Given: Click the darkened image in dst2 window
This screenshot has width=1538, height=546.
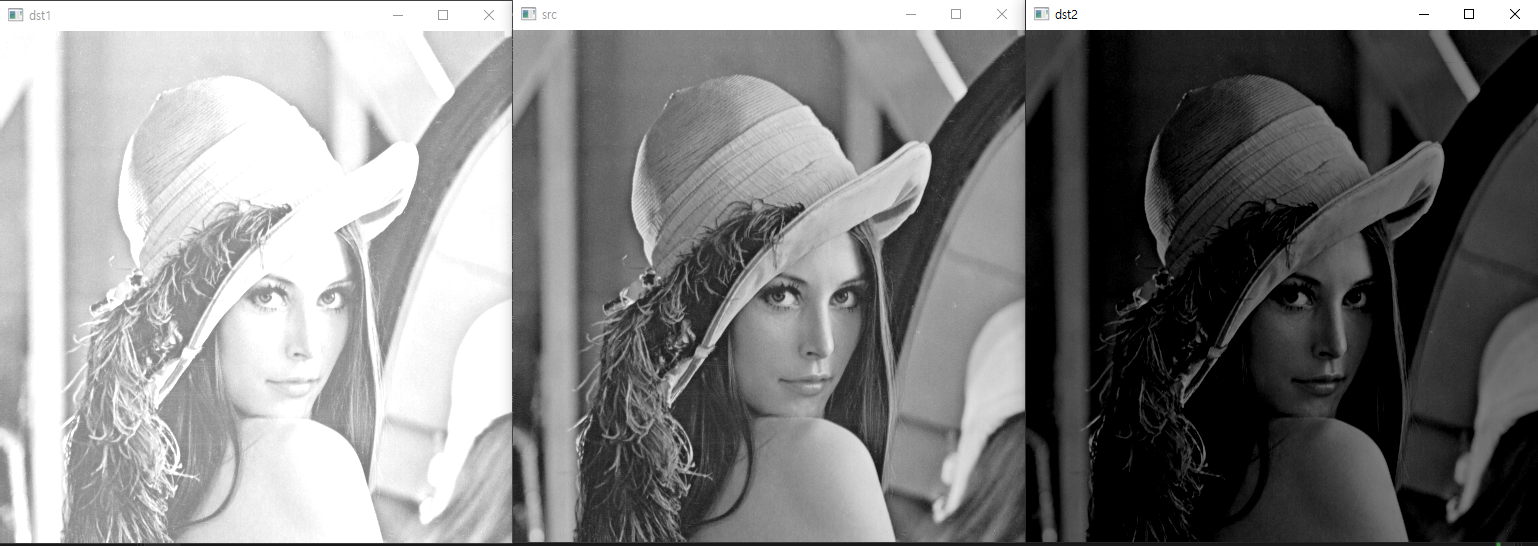Looking at the screenshot, I should tap(1282, 286).
